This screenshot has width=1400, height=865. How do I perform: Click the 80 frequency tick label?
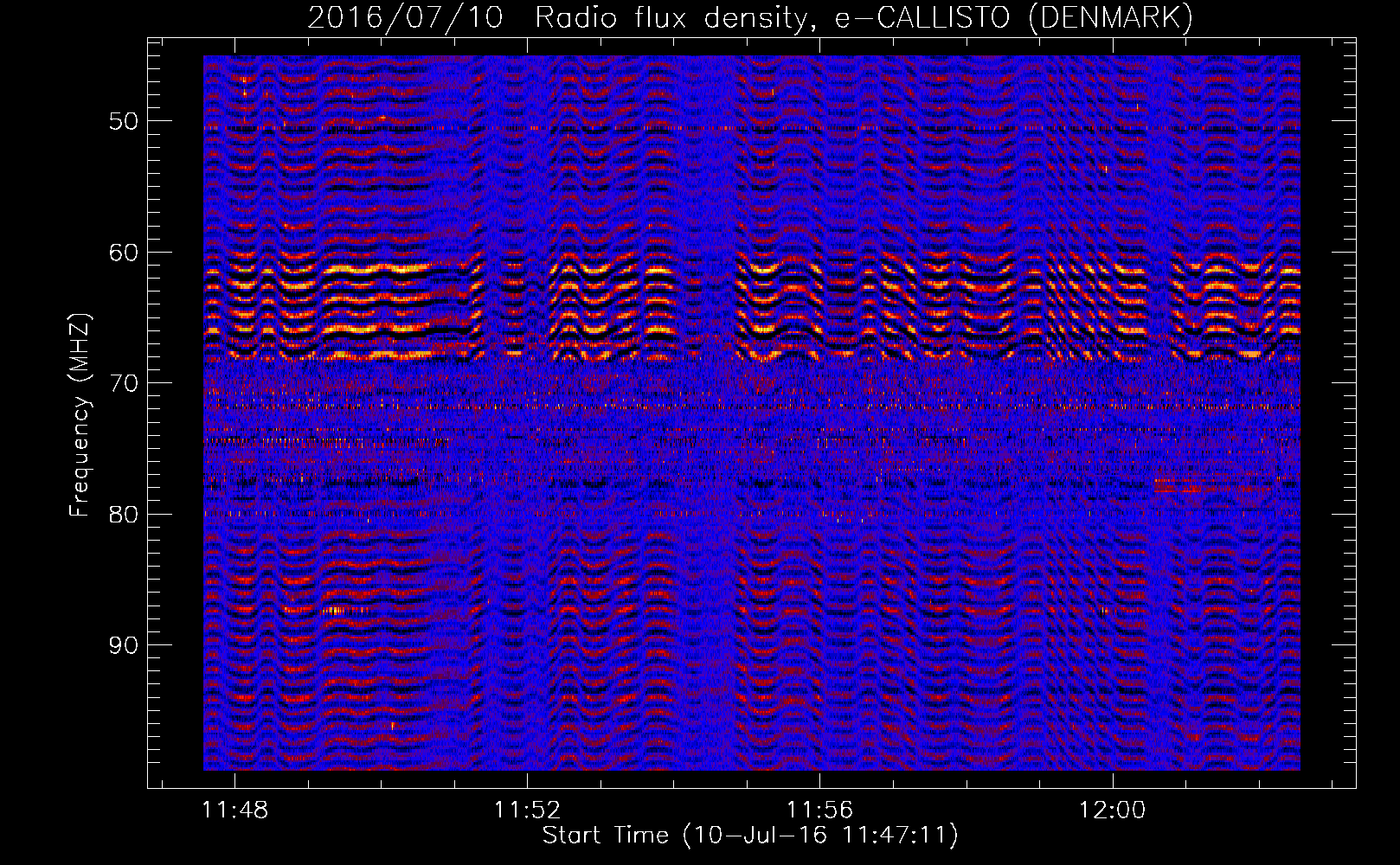click(124, 515)
